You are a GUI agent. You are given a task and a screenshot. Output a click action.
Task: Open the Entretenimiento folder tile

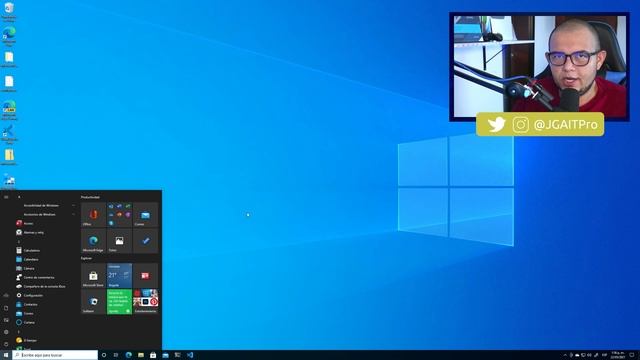pos(145,302)
